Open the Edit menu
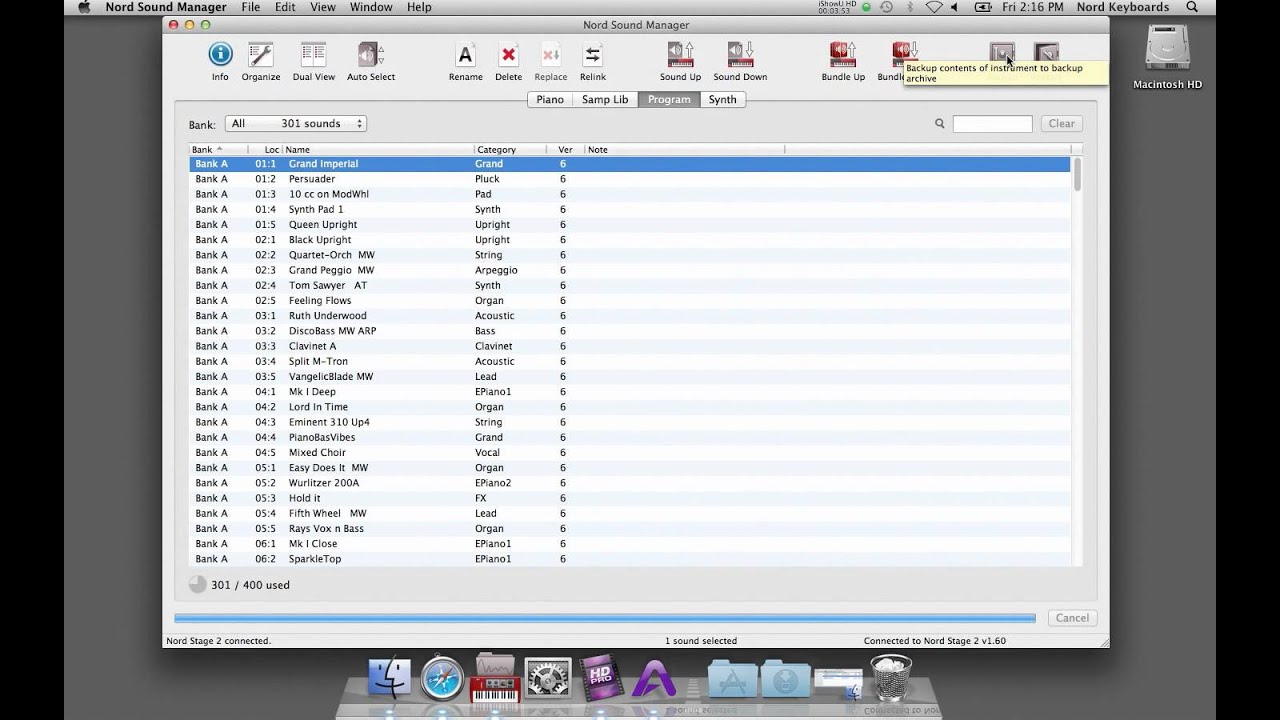The image size is (1280, 720). tap(286, 7)
